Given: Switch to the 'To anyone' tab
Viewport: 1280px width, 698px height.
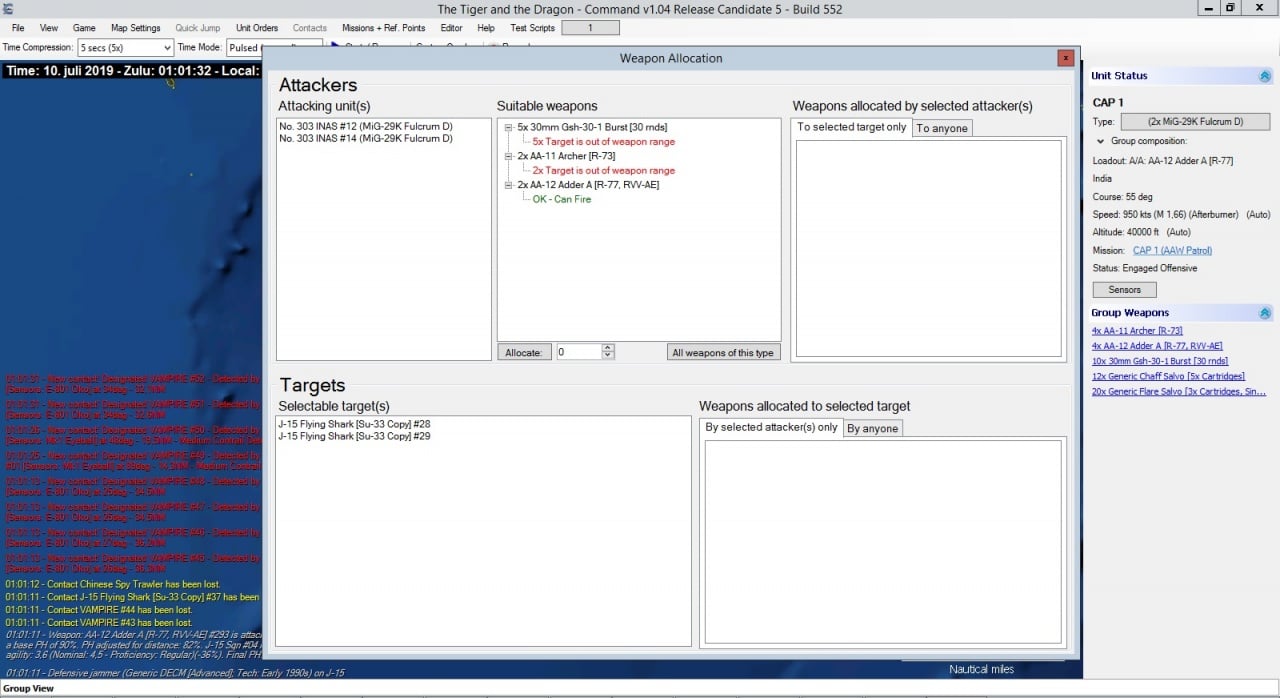Looking at the screenshot, I should tap(942, 128).
